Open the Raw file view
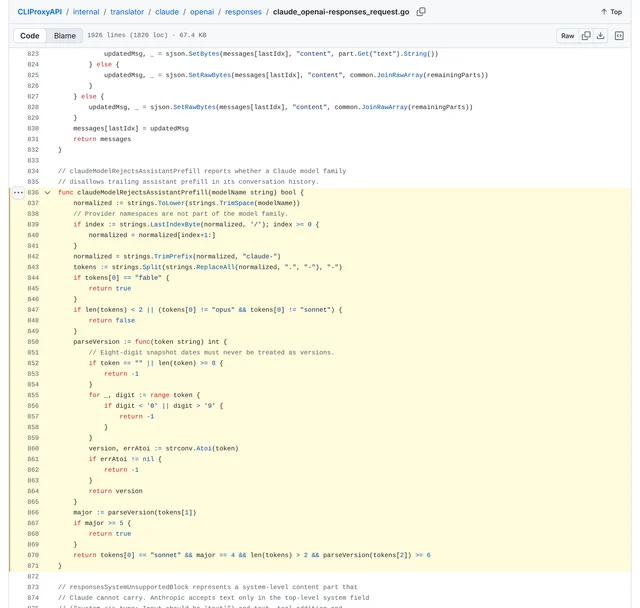 pyautogui.click(x=567, y=36)
